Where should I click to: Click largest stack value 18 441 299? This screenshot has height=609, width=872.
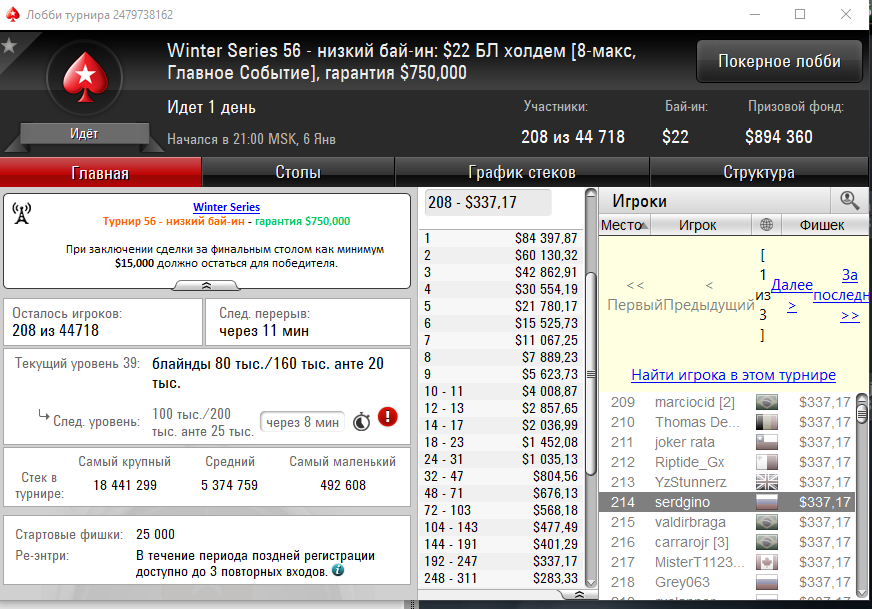[x=125, y=486]
